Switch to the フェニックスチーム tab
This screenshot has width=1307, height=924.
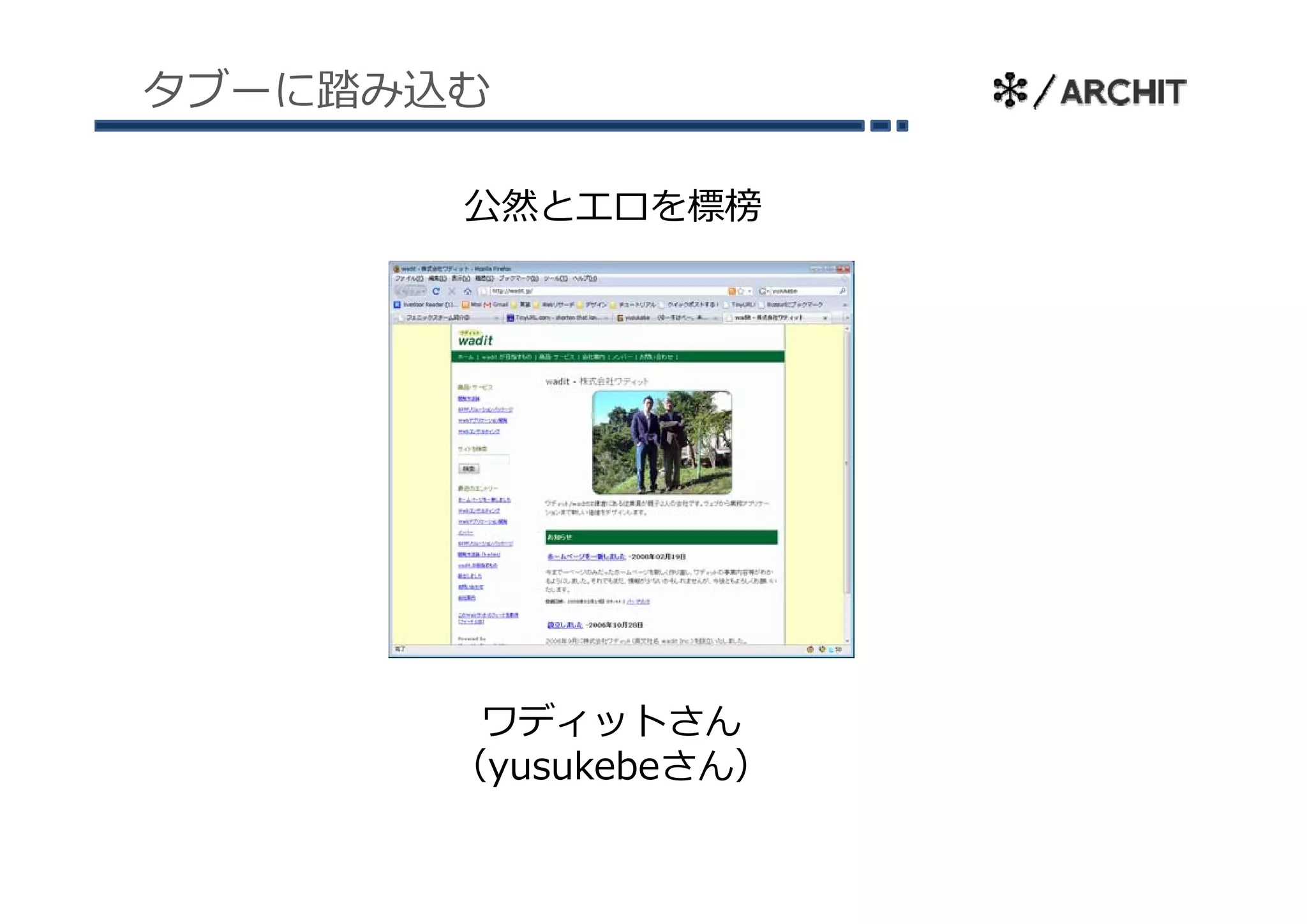pos(449,317)
